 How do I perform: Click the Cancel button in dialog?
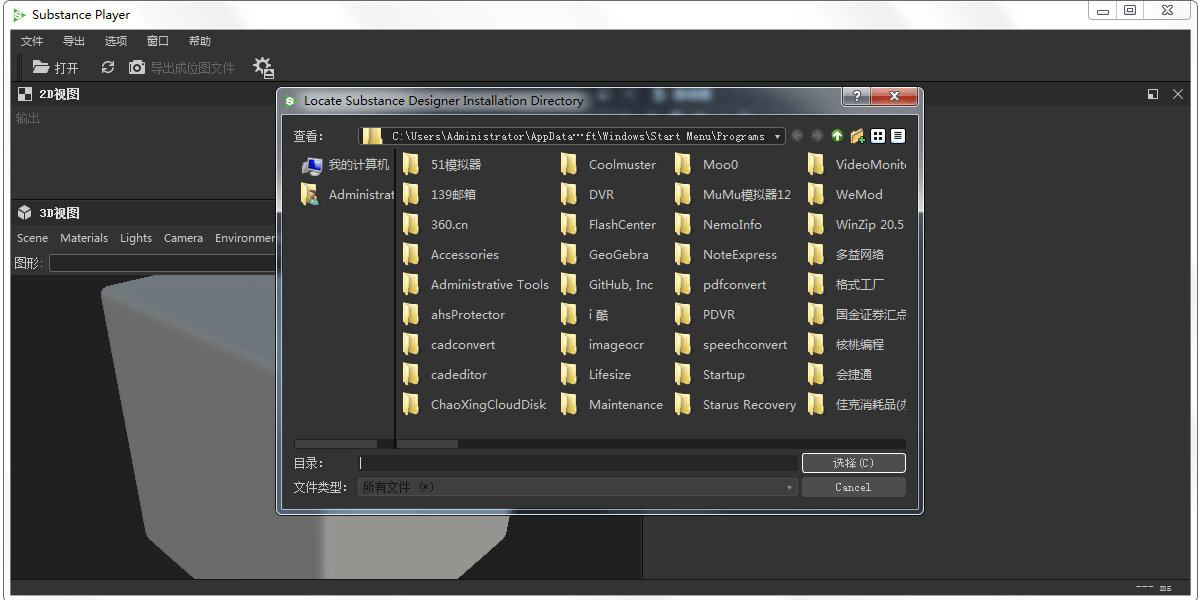(x=854, y=487)
